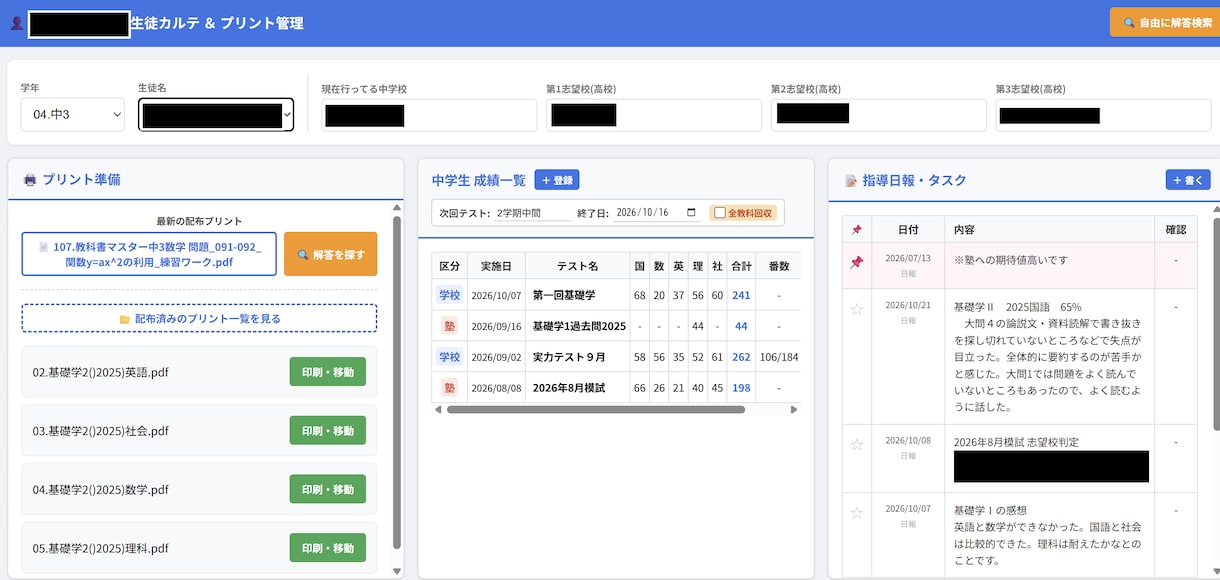The height and width of the screenshot is (580, 1220).
Task: Print or move 03.基礎学2()2025)社会.pdf
Action: (328, 431)
